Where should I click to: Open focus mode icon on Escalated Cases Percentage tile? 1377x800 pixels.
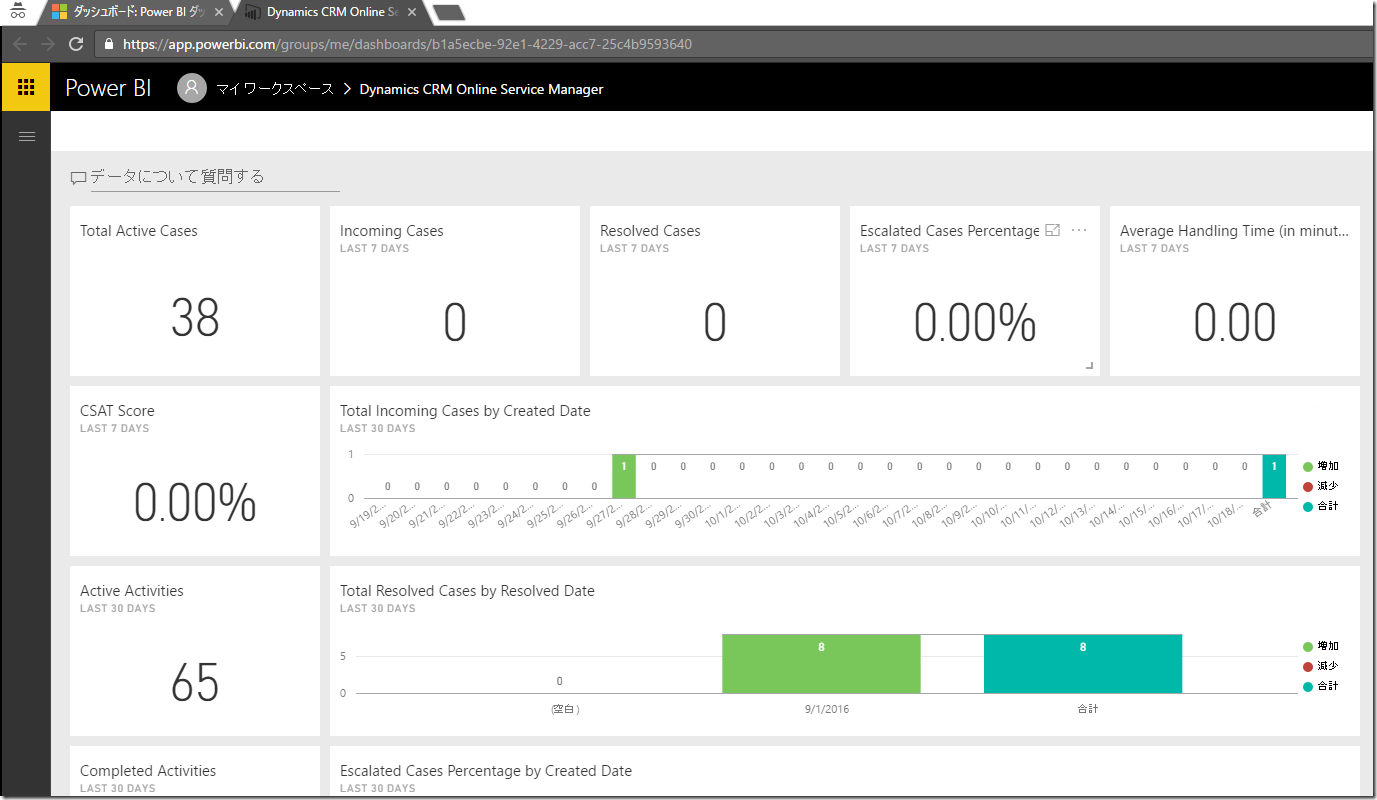coord(1052,230)
